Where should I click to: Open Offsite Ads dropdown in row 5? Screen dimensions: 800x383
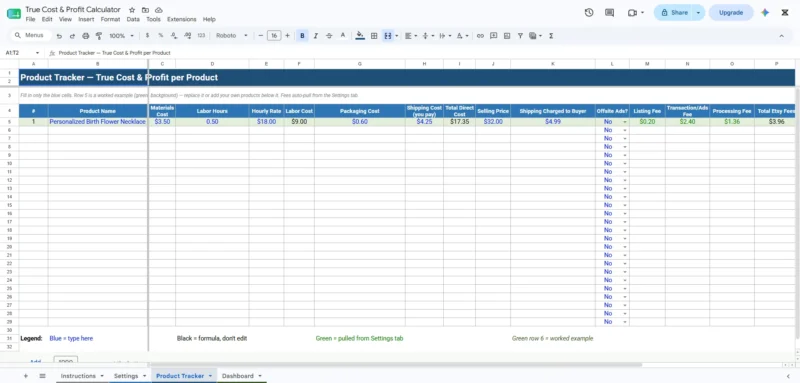click(x=624, y=122)
